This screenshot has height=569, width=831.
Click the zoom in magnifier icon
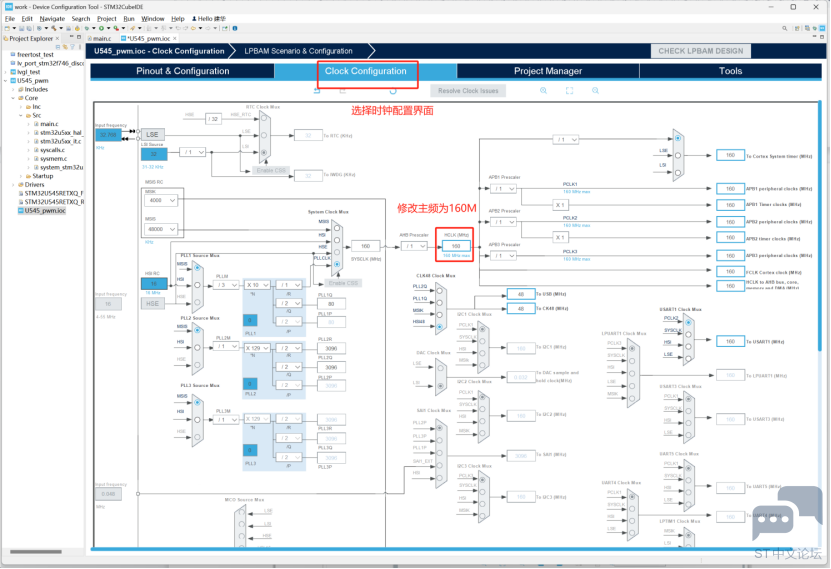click(x=543, y=91)
